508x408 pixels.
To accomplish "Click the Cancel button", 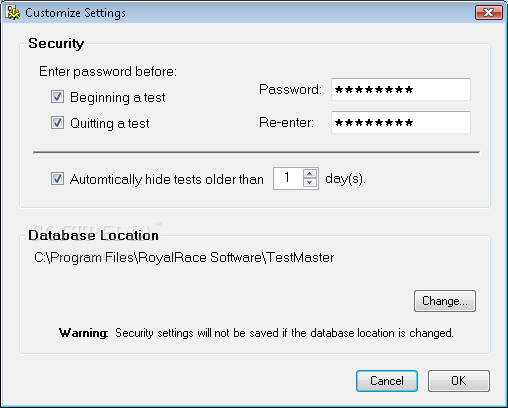I will tap(387, 381).
